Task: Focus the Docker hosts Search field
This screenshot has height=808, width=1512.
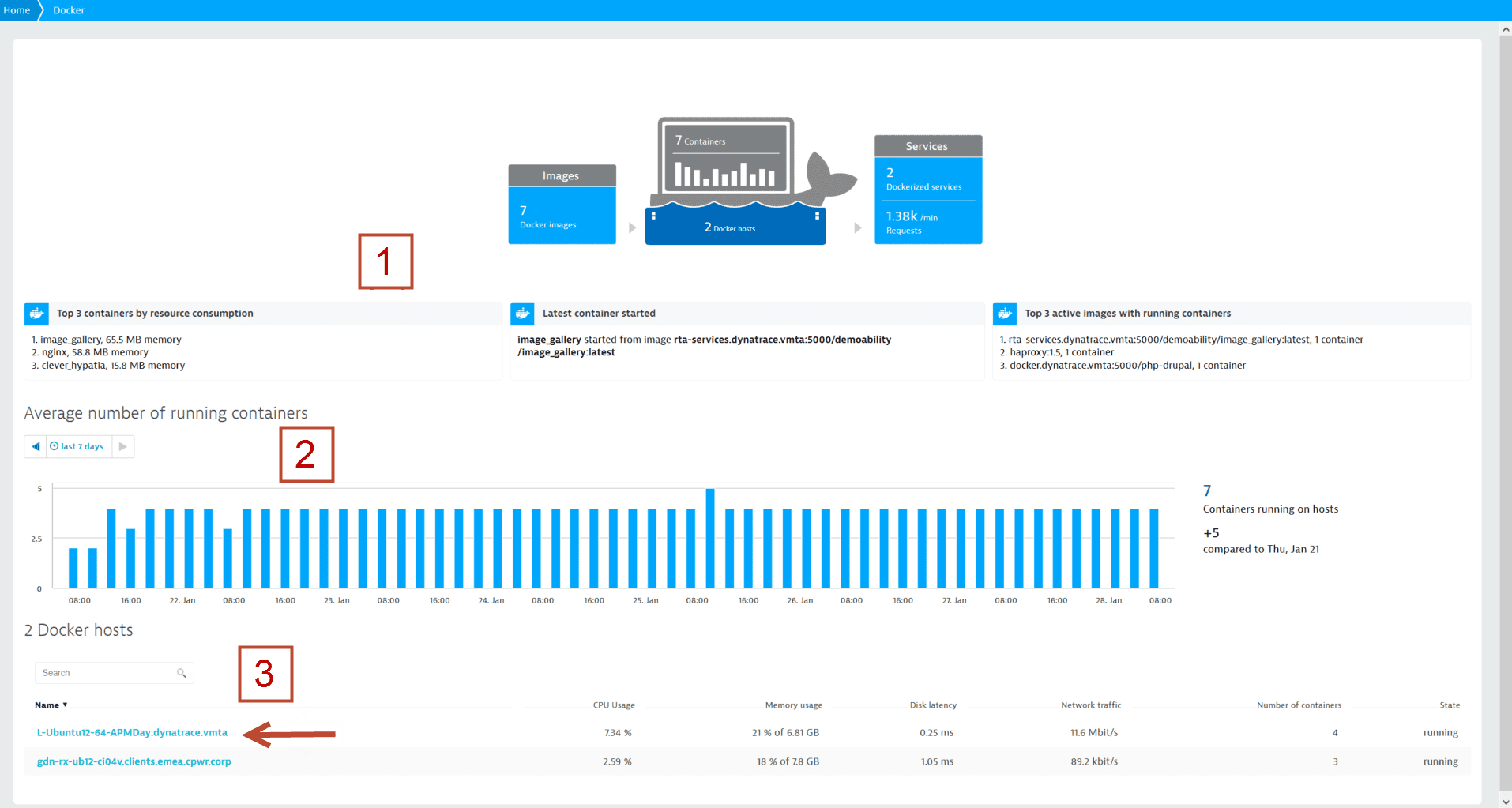Action: [114, 673]
